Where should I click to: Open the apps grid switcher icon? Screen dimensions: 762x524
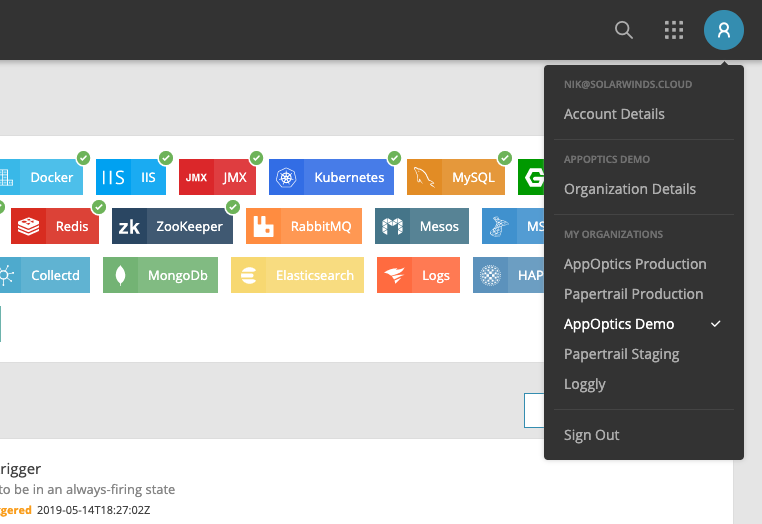tap(674, 30)
